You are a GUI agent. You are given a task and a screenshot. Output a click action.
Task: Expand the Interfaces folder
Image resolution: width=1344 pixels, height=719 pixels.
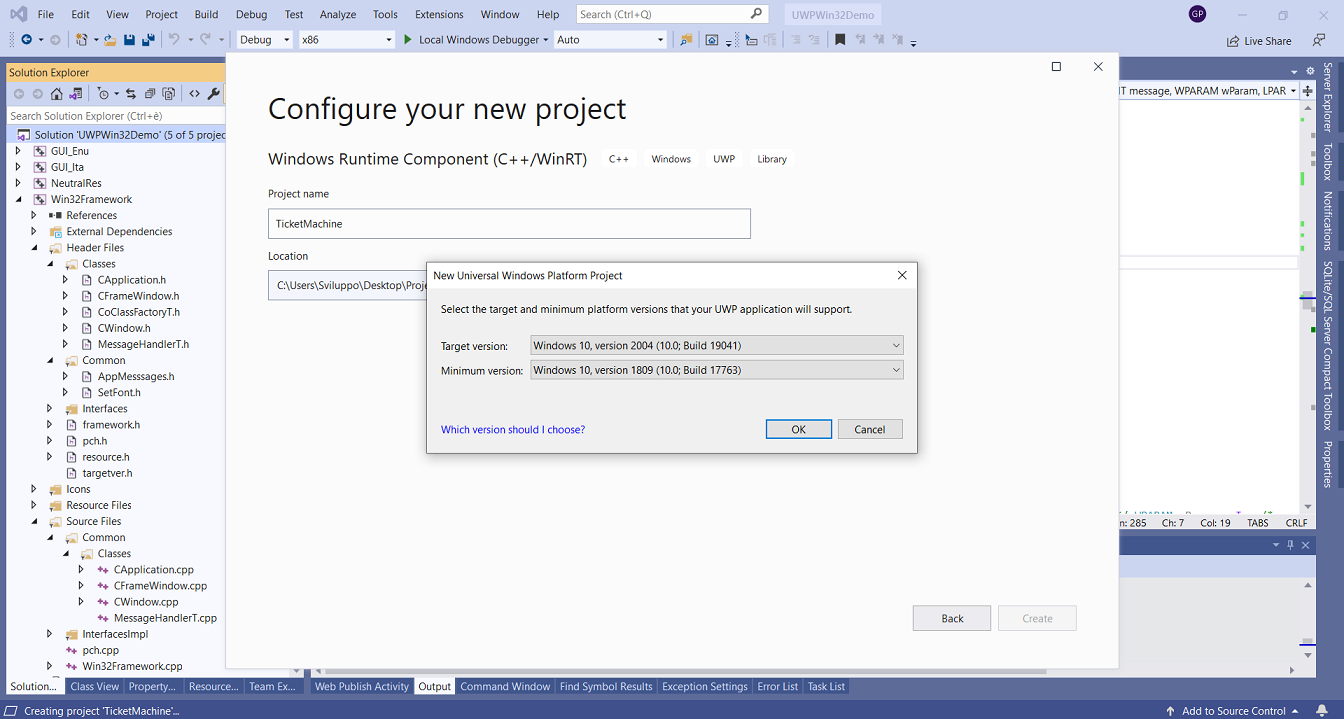coord(50,408)
